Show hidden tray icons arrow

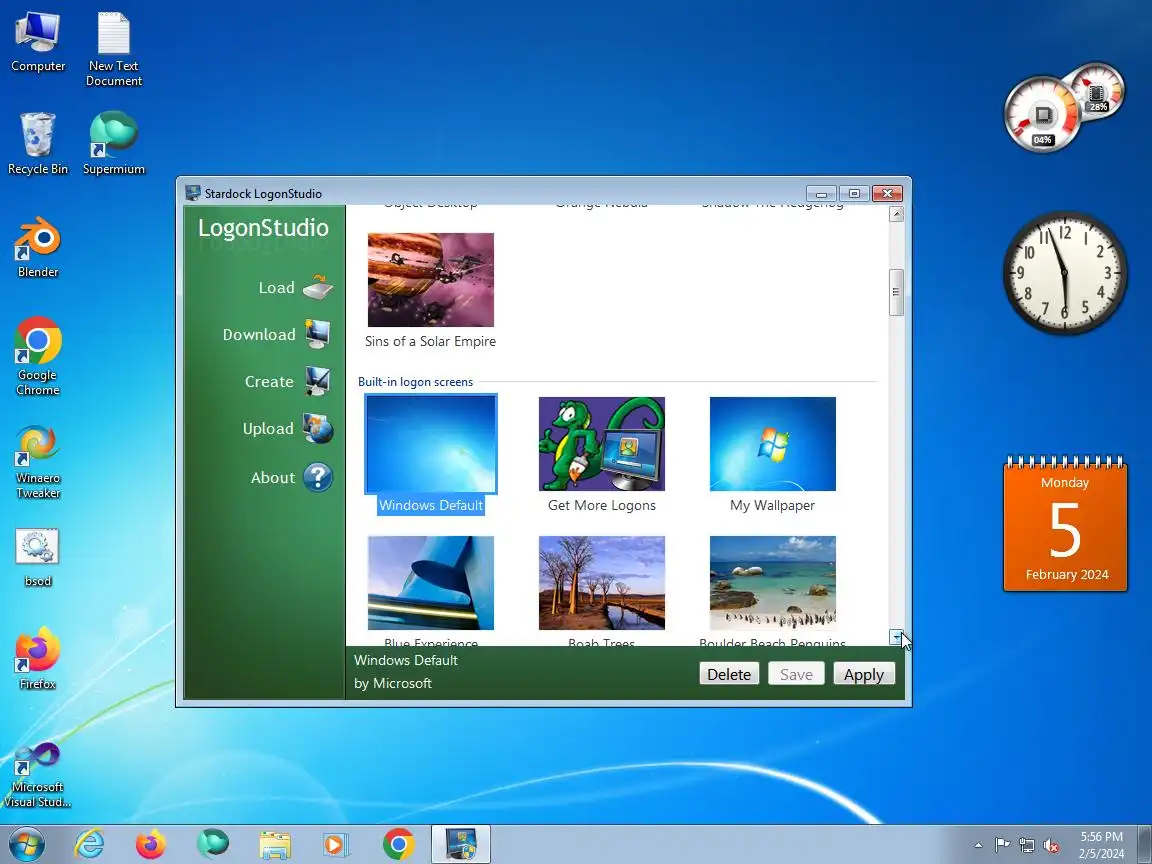[x=978, y=846]
